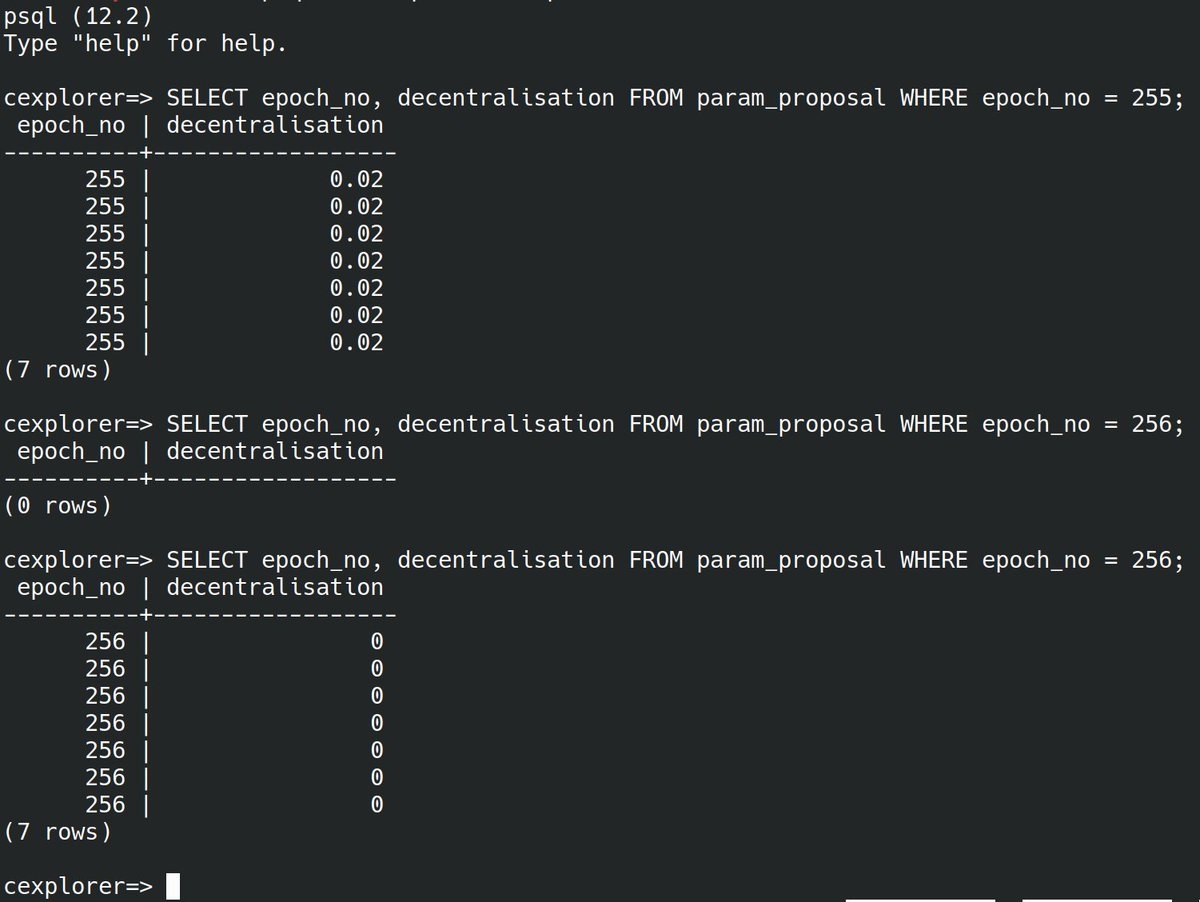Click the first 255 epoch_no value

point(105,180)
